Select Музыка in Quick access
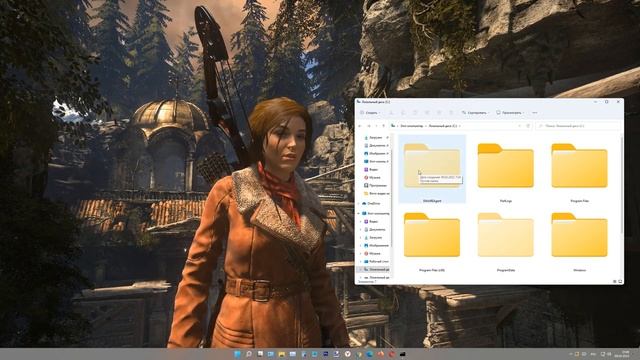 tap(373, 178)
